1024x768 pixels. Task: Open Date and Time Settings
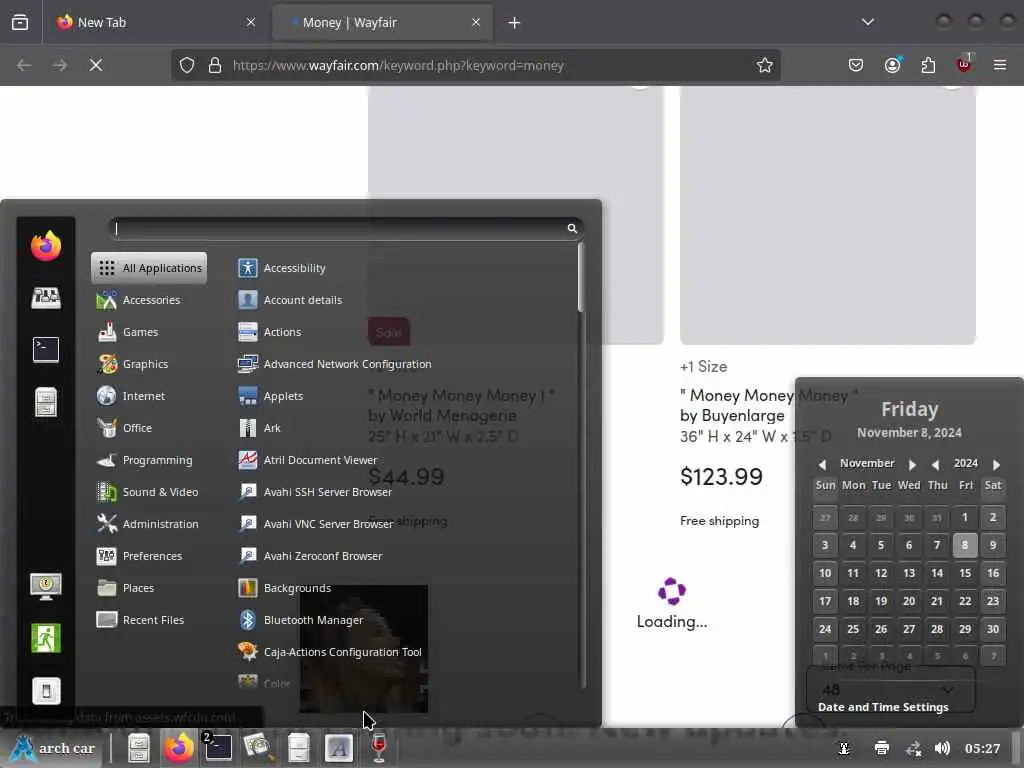click(883, 707)
